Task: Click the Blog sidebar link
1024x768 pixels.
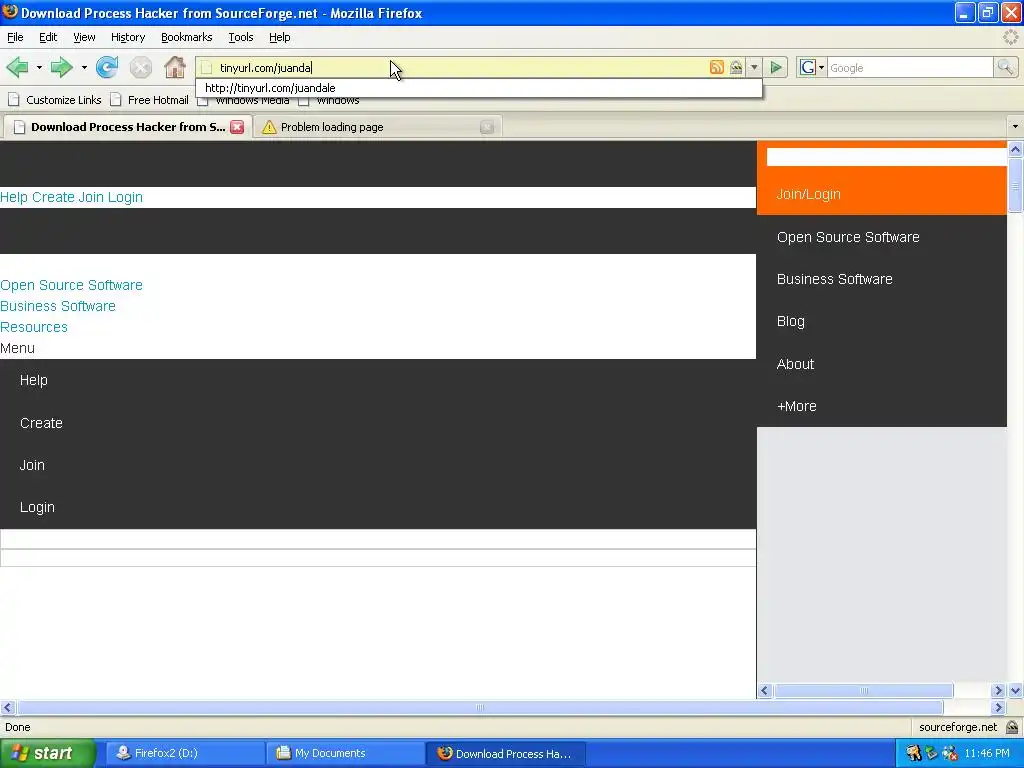Action: (790, 321)
